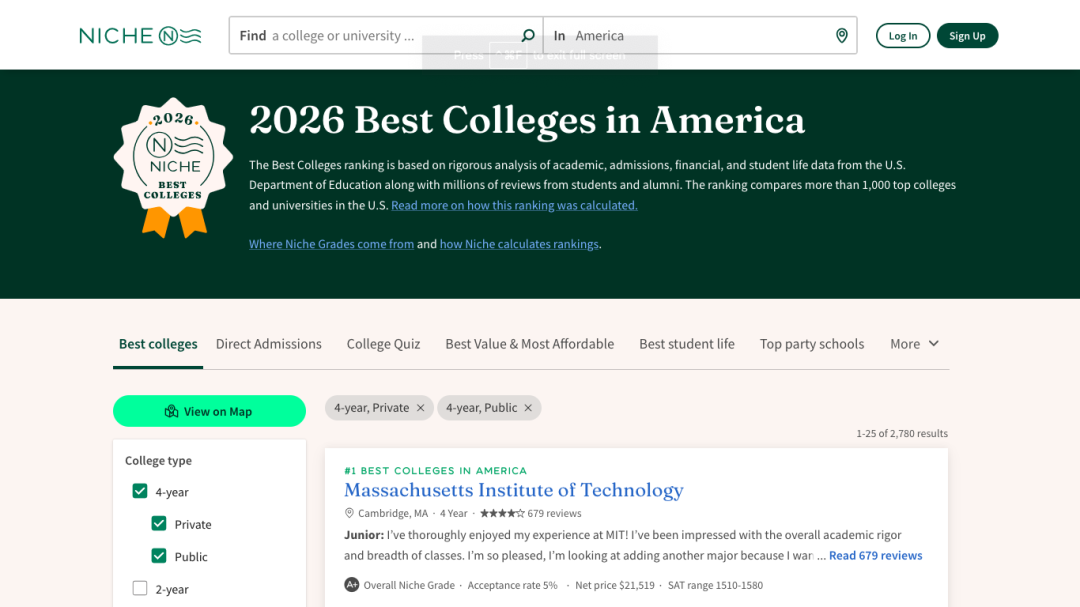
Task: Open the College Quiz tab
Action: tap(383, 344)
